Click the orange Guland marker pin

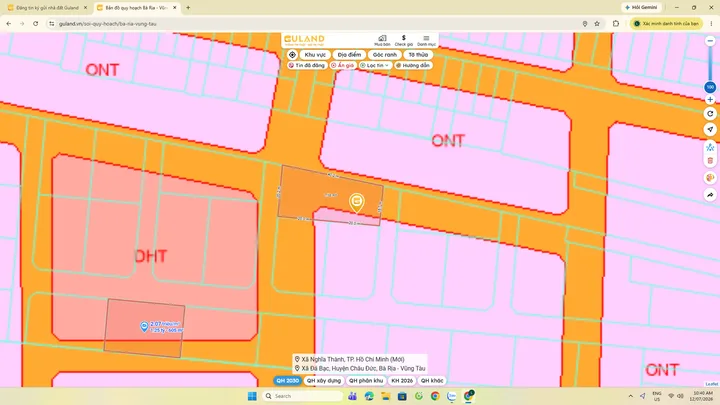(x=357, y=203)
